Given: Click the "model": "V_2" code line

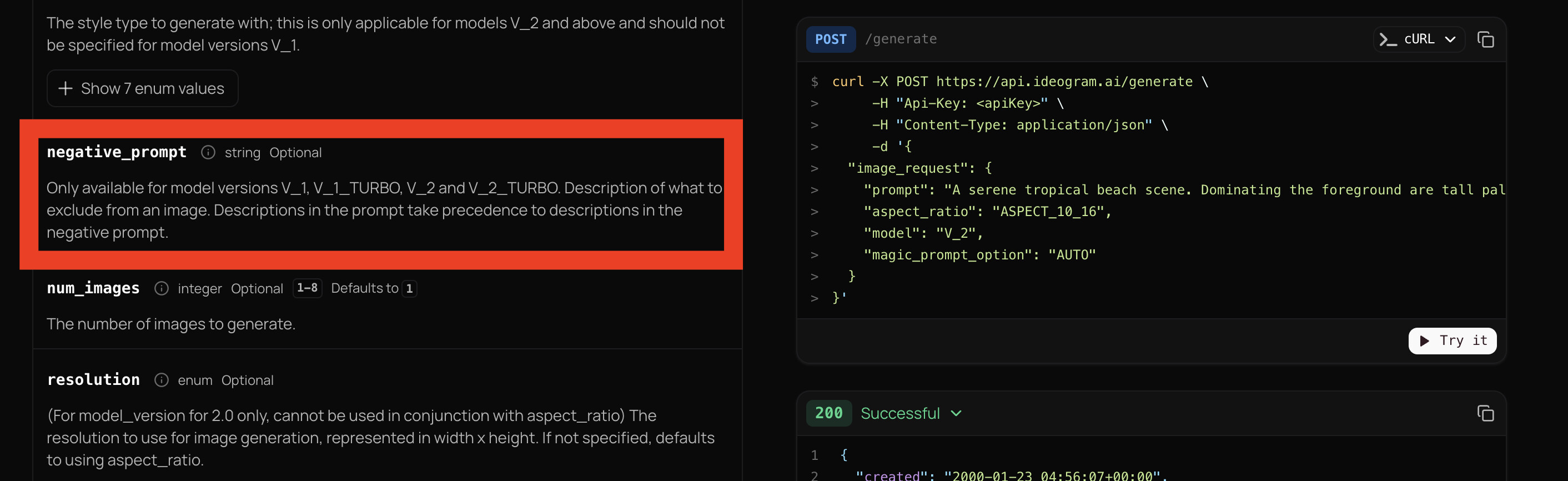Looking at the screenshot, I should click(x=922, y=233).
